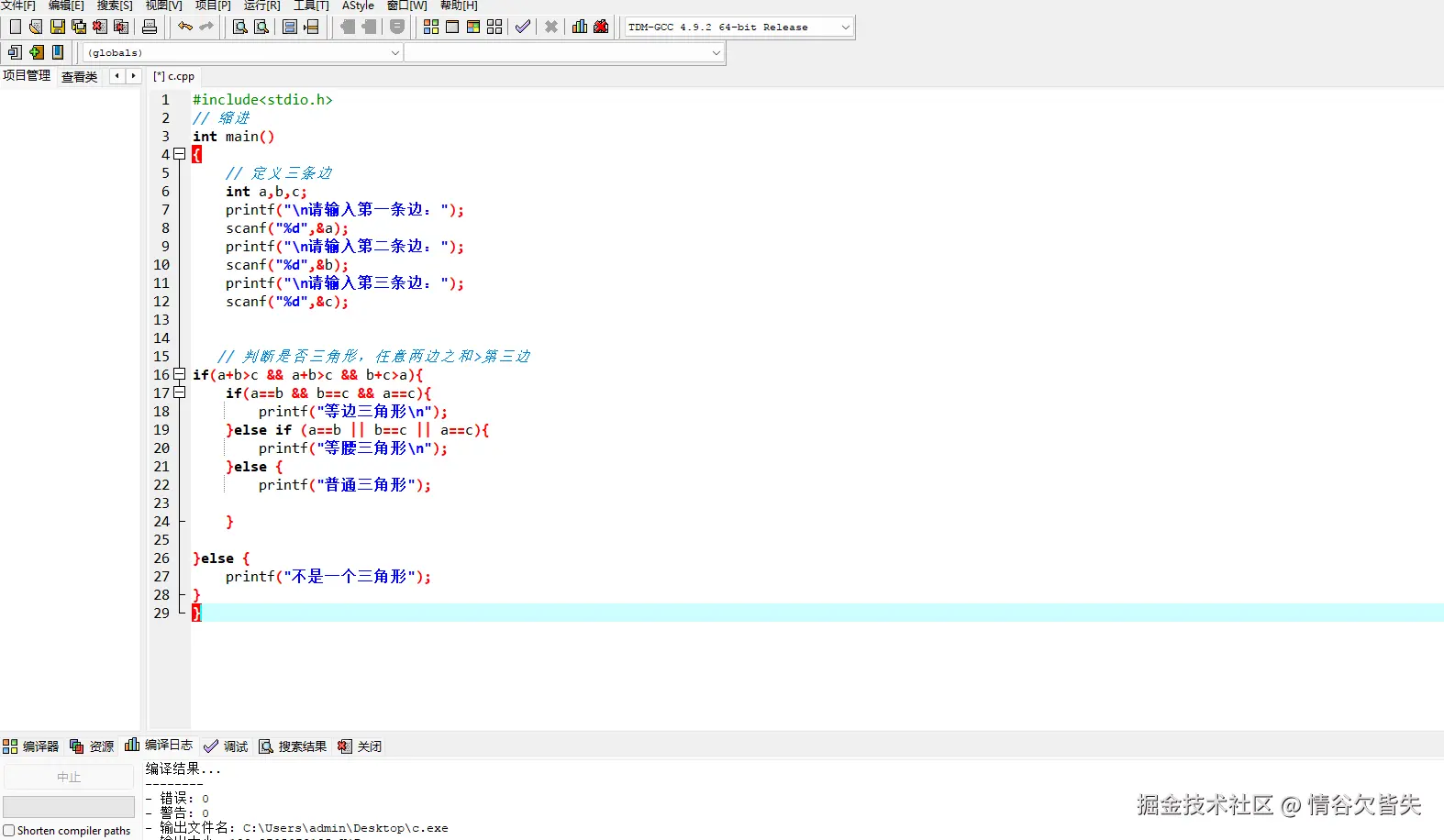Switch to the 资源 bottom tab
1444x840 pixels.
[x=93, y=746]
